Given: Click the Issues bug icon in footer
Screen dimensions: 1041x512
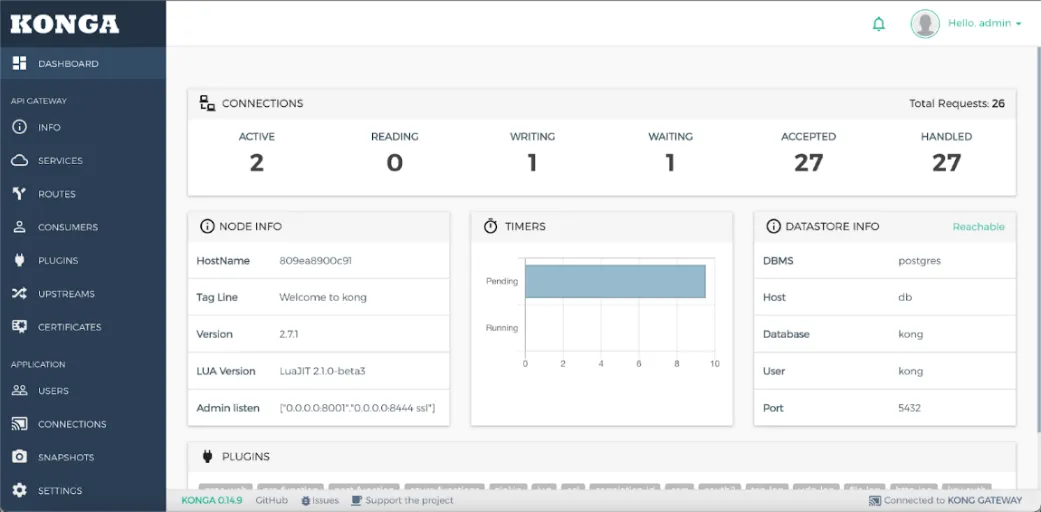Looking at the screenshot, I should (x=305, y=501).
